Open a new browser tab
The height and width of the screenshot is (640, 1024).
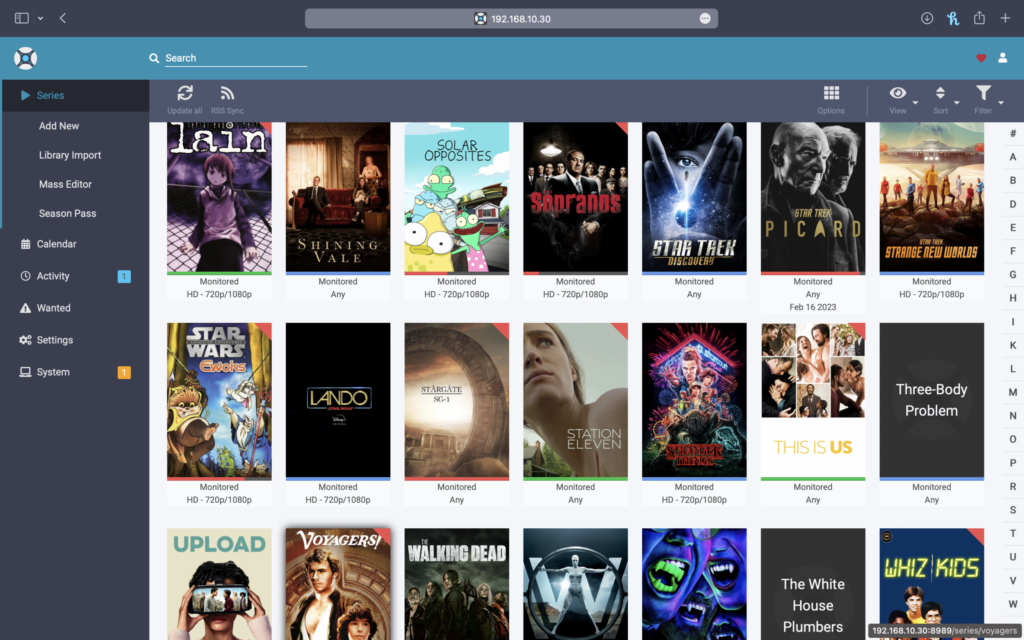coord(1005,18)
